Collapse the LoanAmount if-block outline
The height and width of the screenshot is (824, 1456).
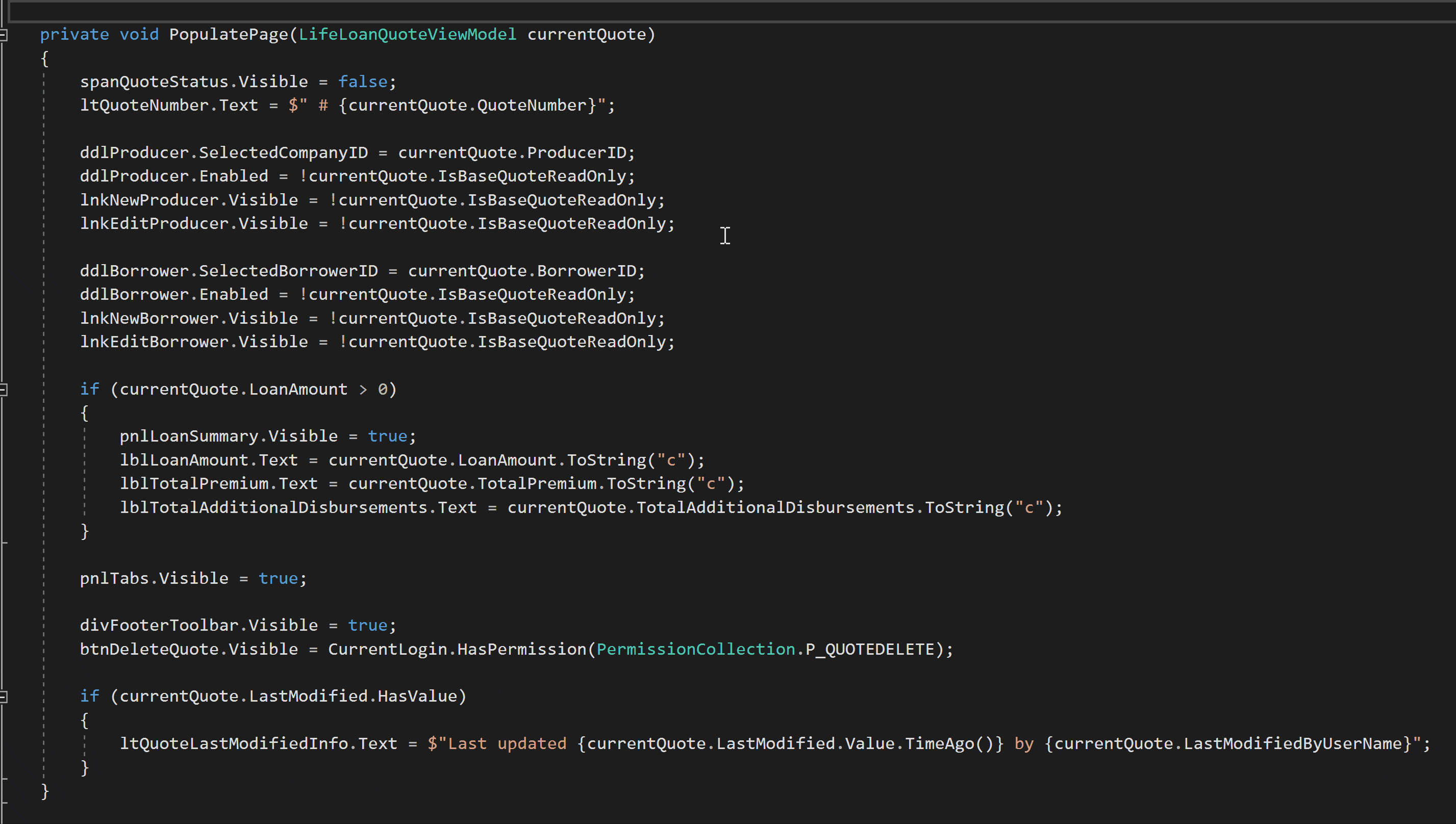[x=4, y=390]
